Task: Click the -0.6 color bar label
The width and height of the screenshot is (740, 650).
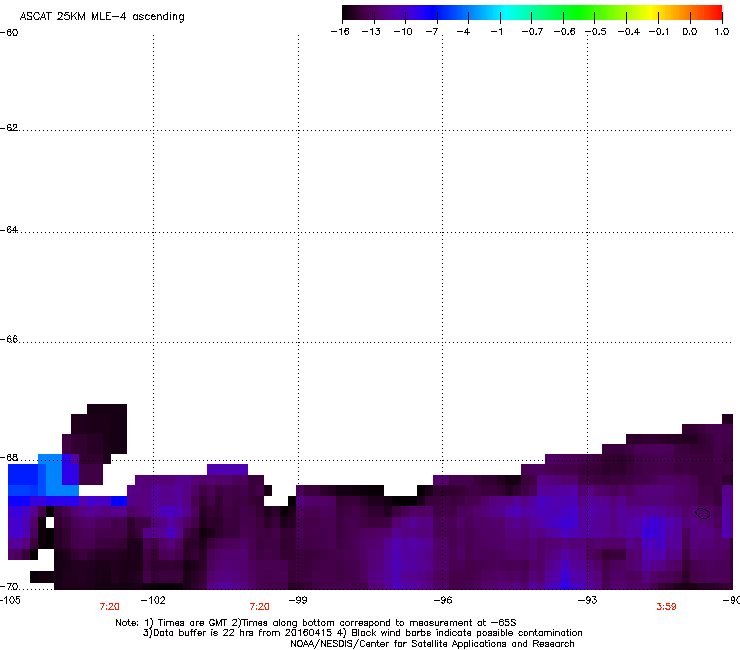Action: click(564, 32)
